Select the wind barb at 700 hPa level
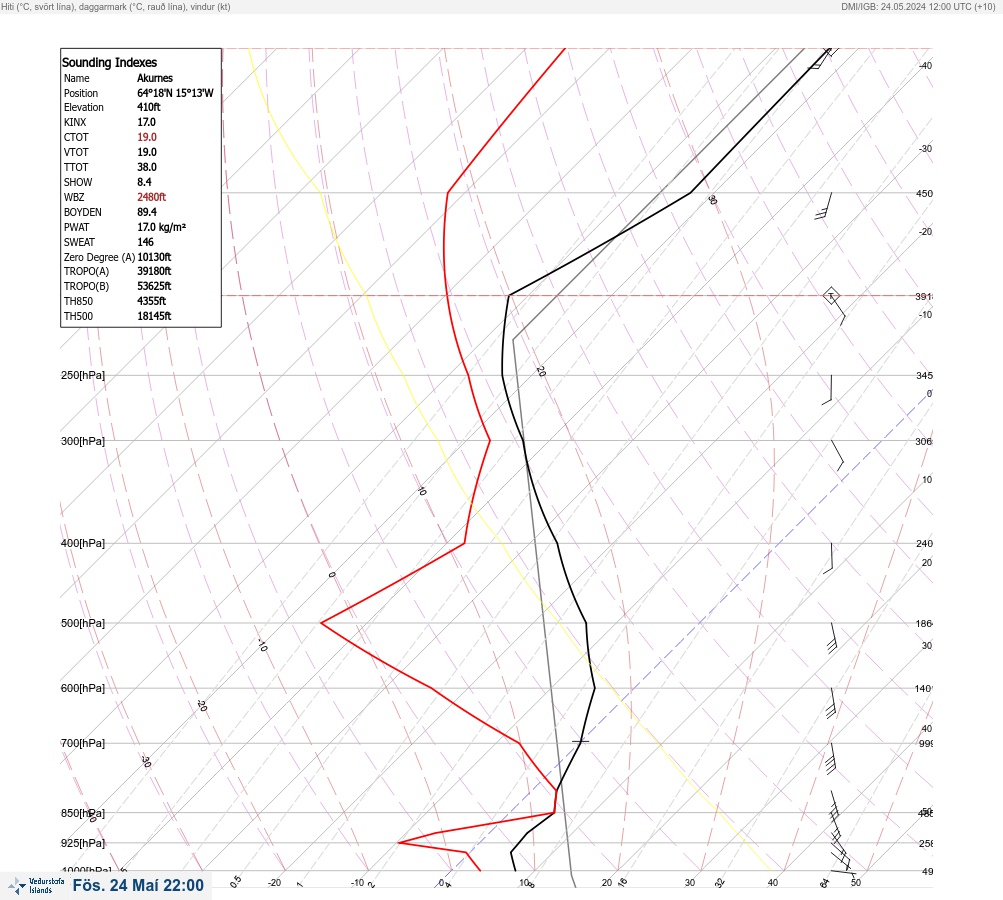This screenshot has width=1003, height=900. 831,759
